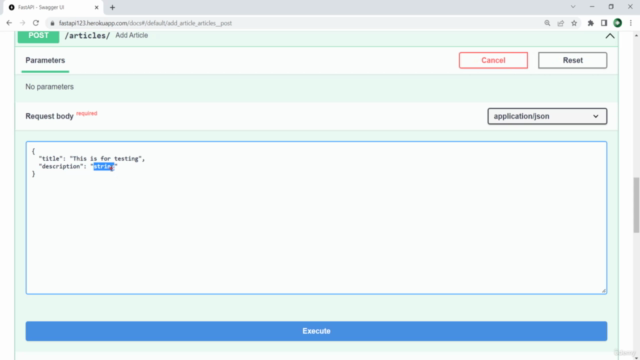This screenshot has height=360, width=640.
Task: Execute the POST request
Action: tap(316, 331)
